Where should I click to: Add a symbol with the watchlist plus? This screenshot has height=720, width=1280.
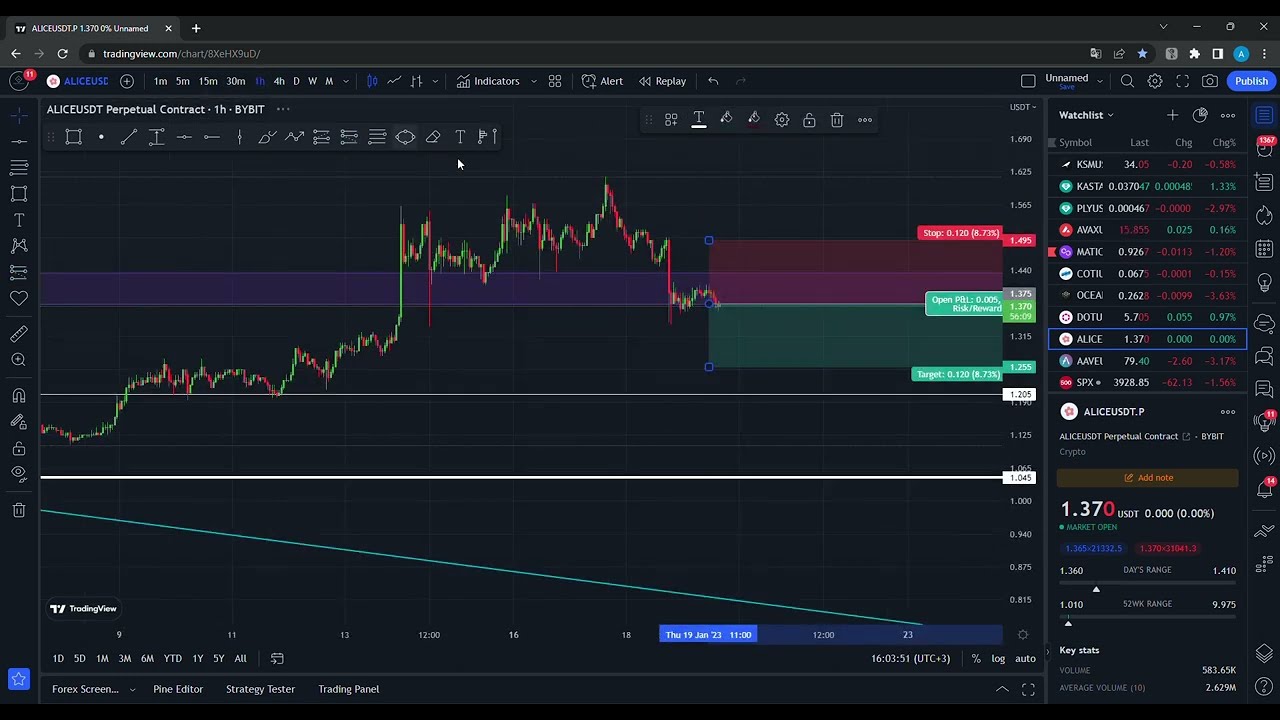point(1172,115)
